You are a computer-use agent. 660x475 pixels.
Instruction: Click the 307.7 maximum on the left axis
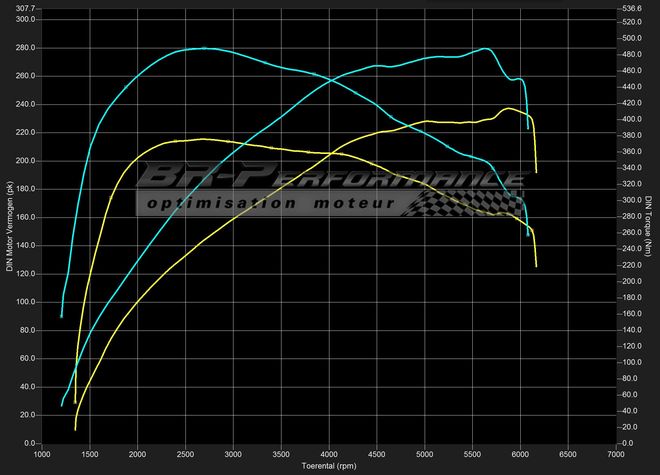[x=24, y=8]
